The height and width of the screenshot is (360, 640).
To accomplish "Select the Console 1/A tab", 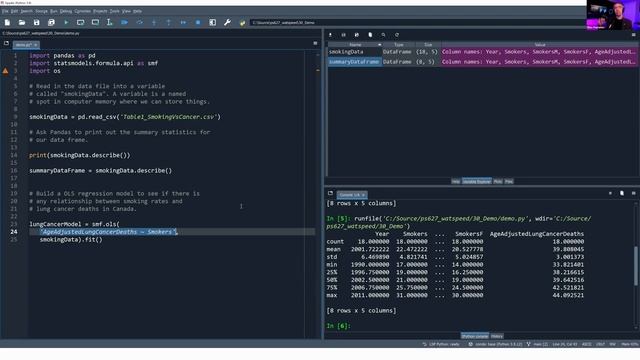I will (x=352, y=195).
